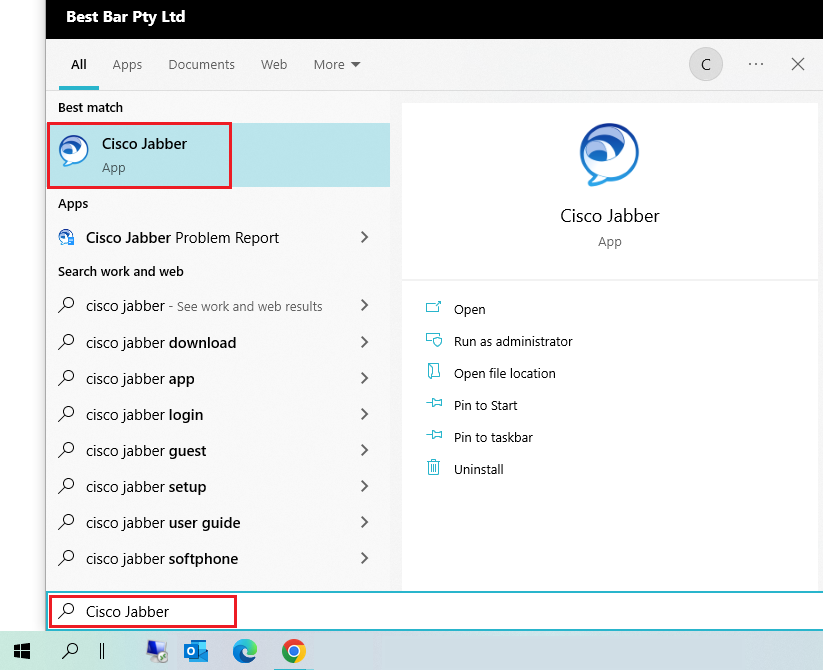Open the Cisco Jabber best match result

click(218, 155)
